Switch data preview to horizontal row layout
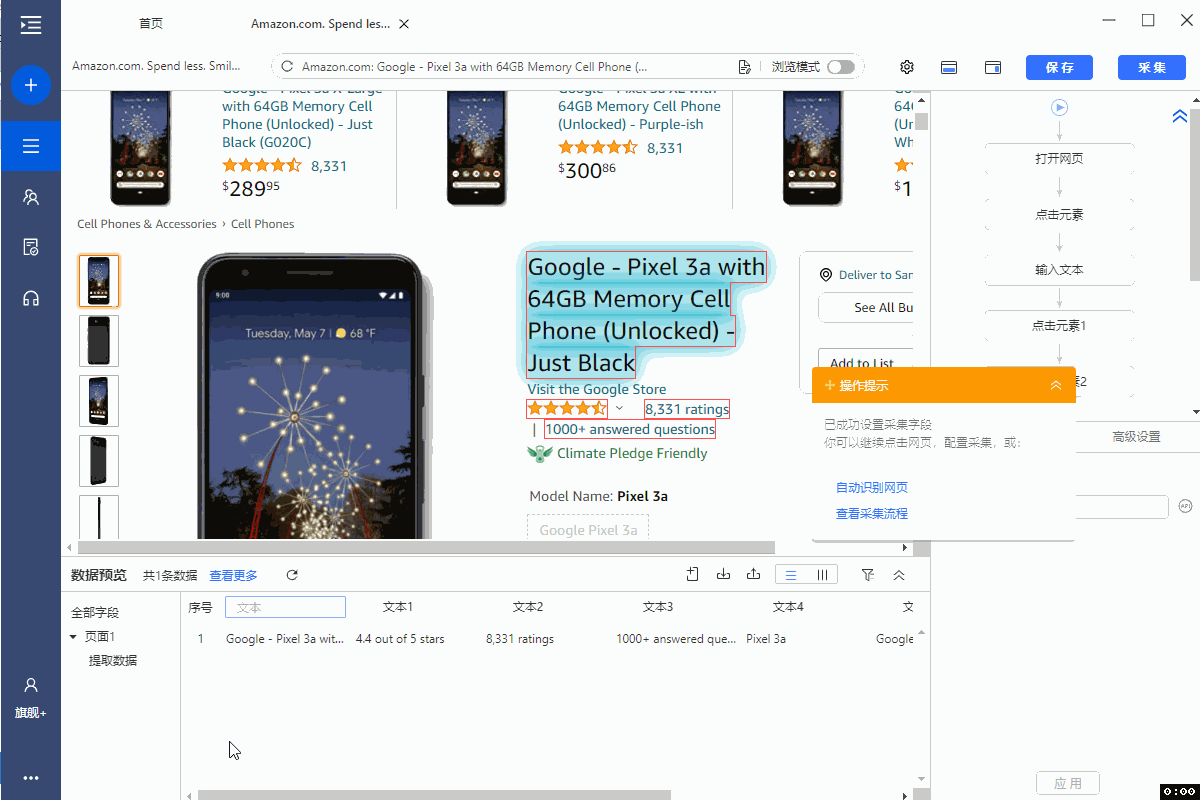 coord(791,575)
